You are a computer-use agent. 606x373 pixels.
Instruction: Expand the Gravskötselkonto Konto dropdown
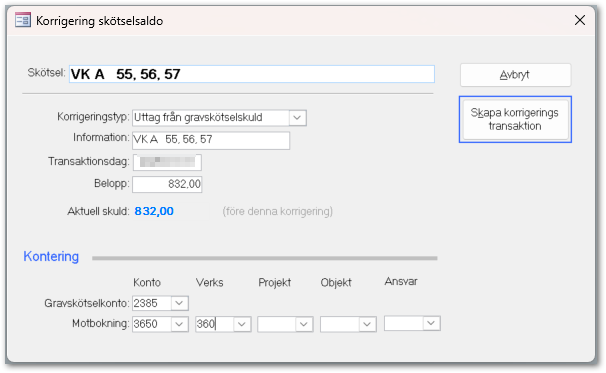pos(179,303)
